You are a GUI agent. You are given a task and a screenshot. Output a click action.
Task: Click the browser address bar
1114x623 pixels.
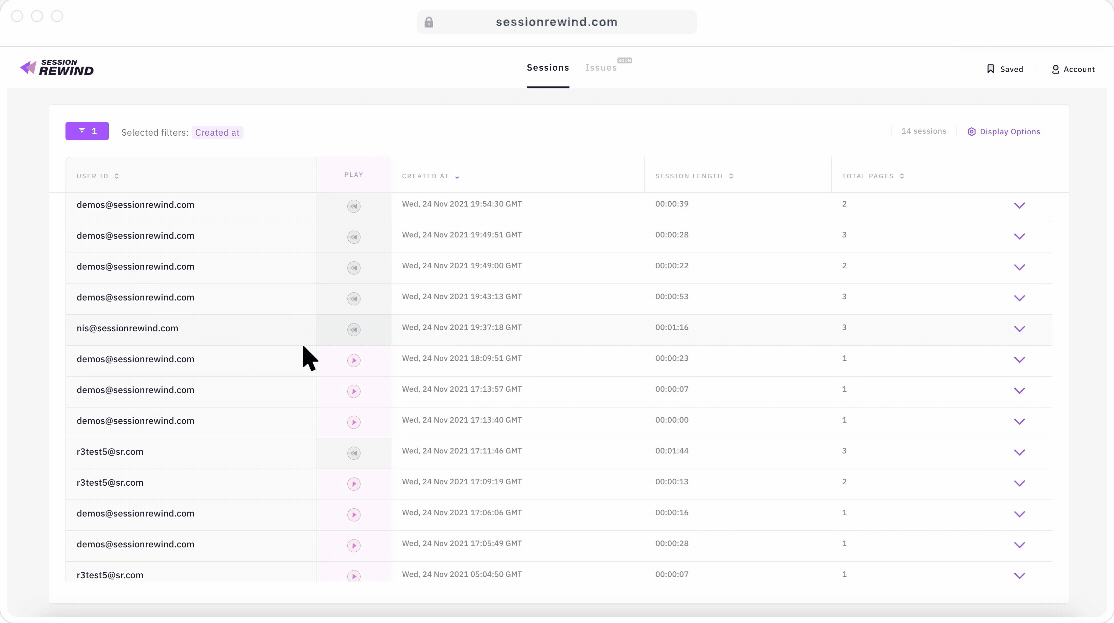tap(556, 22)
